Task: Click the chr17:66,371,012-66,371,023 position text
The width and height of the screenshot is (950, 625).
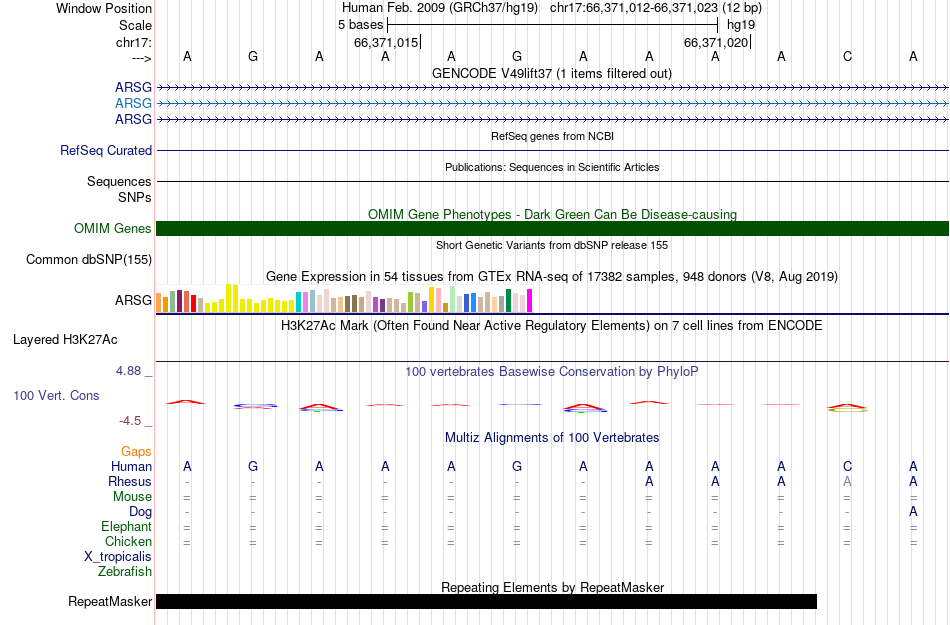Action: 634,8
